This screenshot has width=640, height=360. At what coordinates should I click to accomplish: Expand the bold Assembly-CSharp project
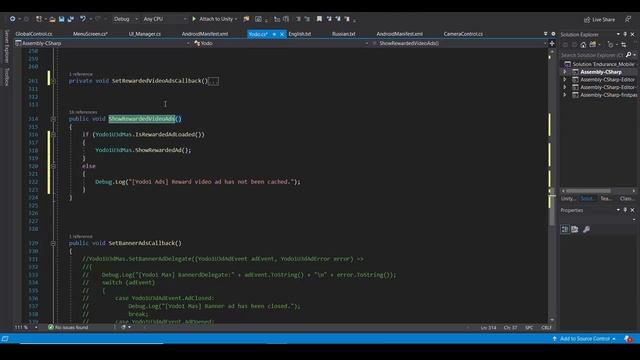[x=565, y=72]
